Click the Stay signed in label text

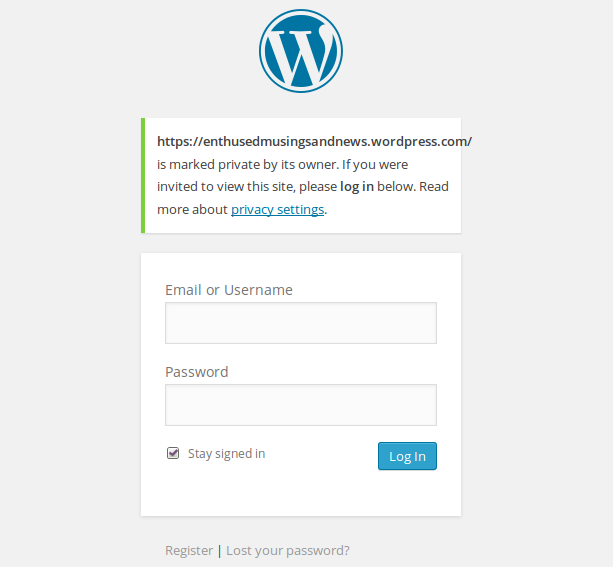[x=226, y=454]
